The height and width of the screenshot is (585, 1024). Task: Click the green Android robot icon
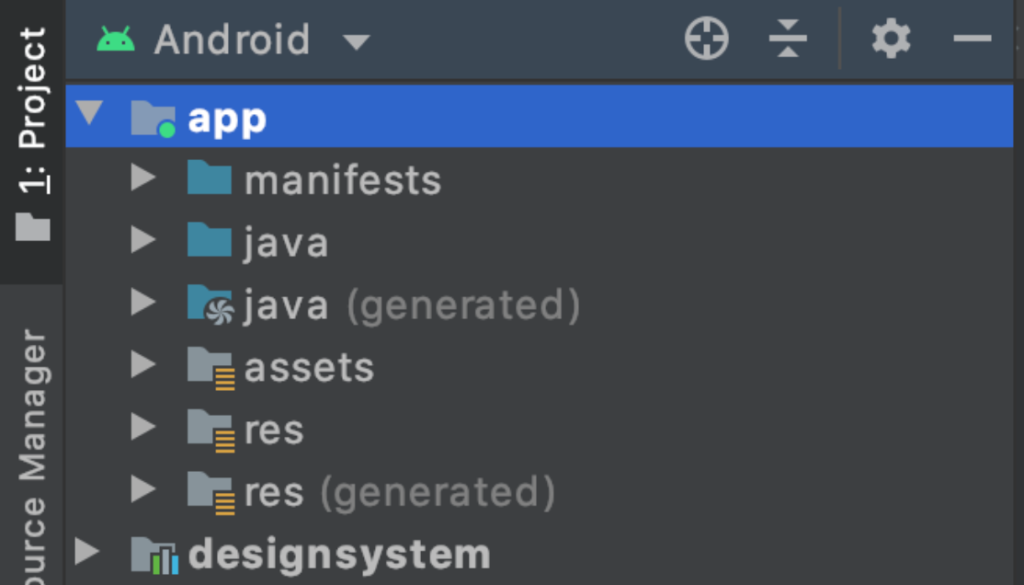click(x=116, y=39)
